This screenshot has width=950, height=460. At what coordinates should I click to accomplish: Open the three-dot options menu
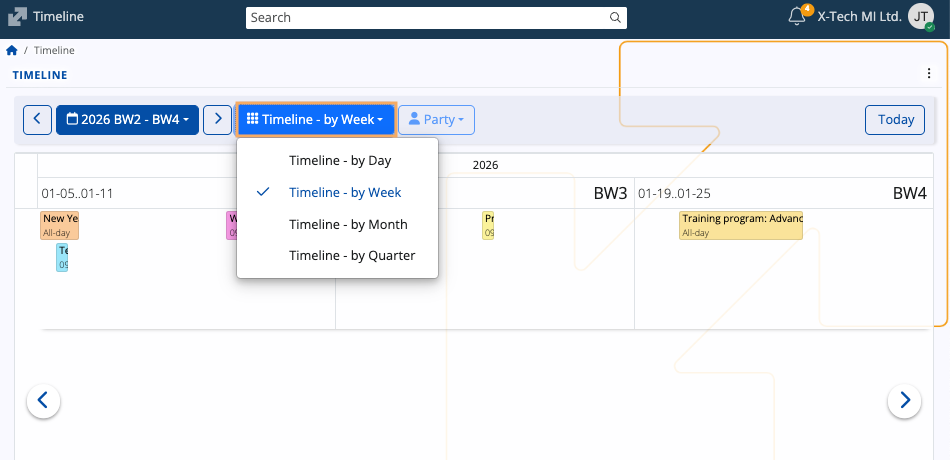pos(929,74)
